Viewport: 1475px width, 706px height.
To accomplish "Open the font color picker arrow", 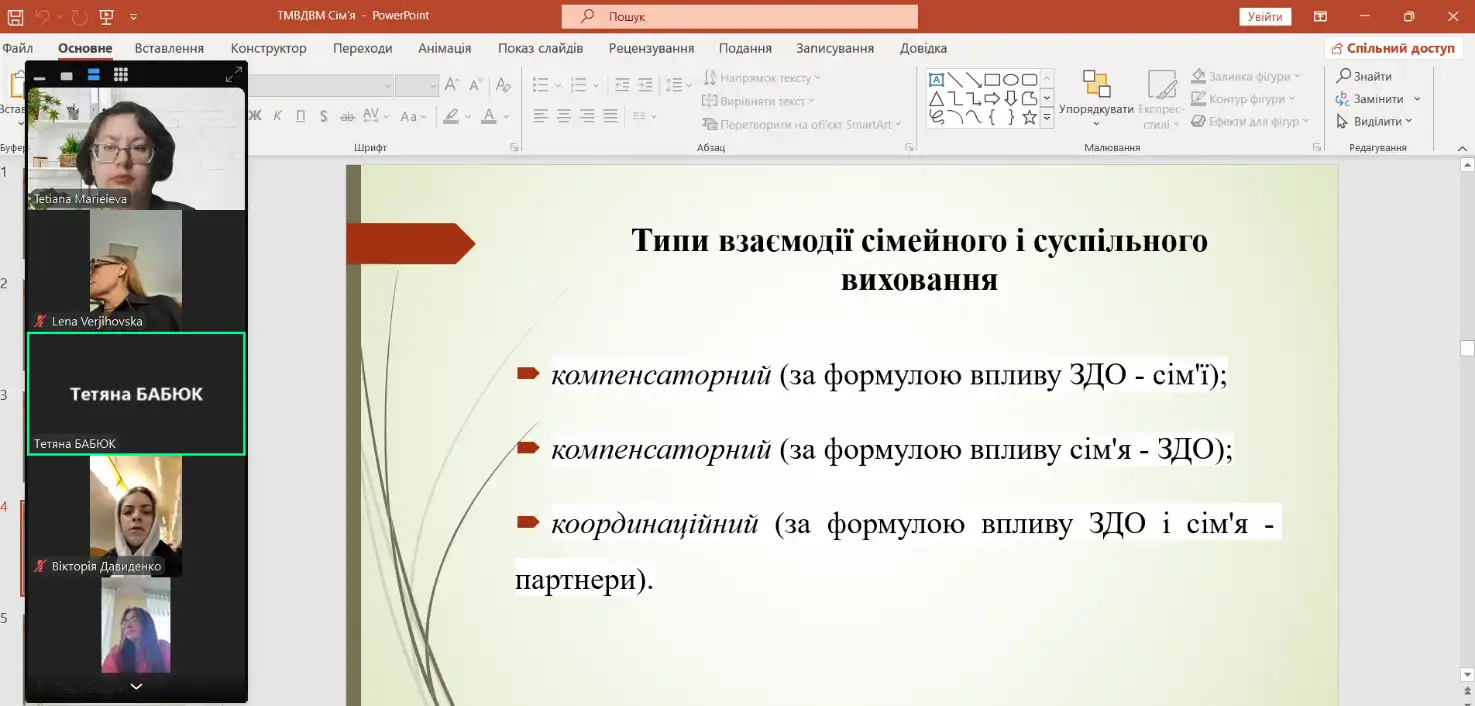I will 507,116.
